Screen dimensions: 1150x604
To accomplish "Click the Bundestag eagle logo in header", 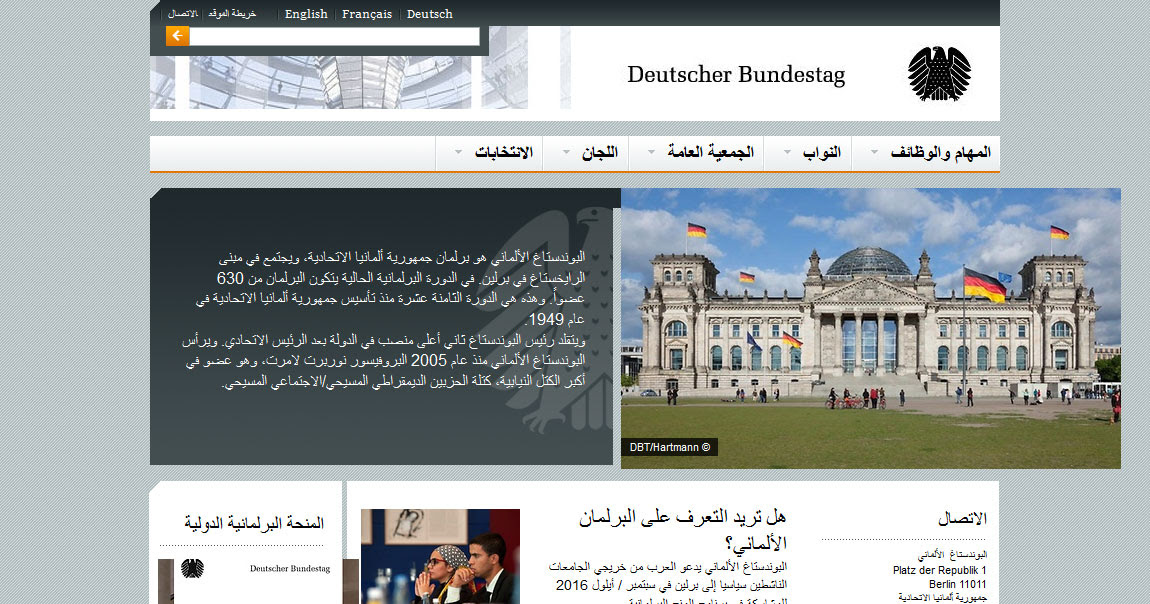I will (939, 74).
